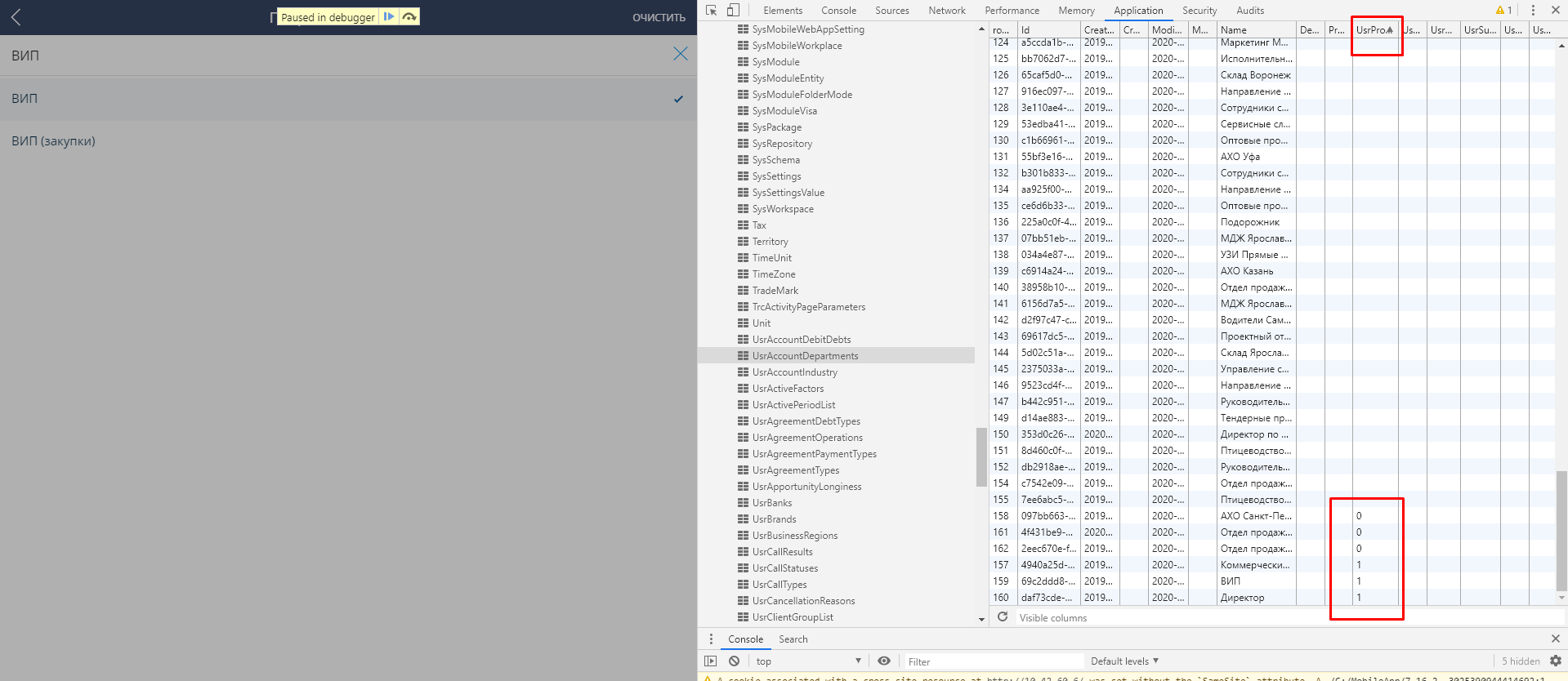The image size is (1568, 681).
Task: Open console settings gear
Action: click(x=1555, y=661)
